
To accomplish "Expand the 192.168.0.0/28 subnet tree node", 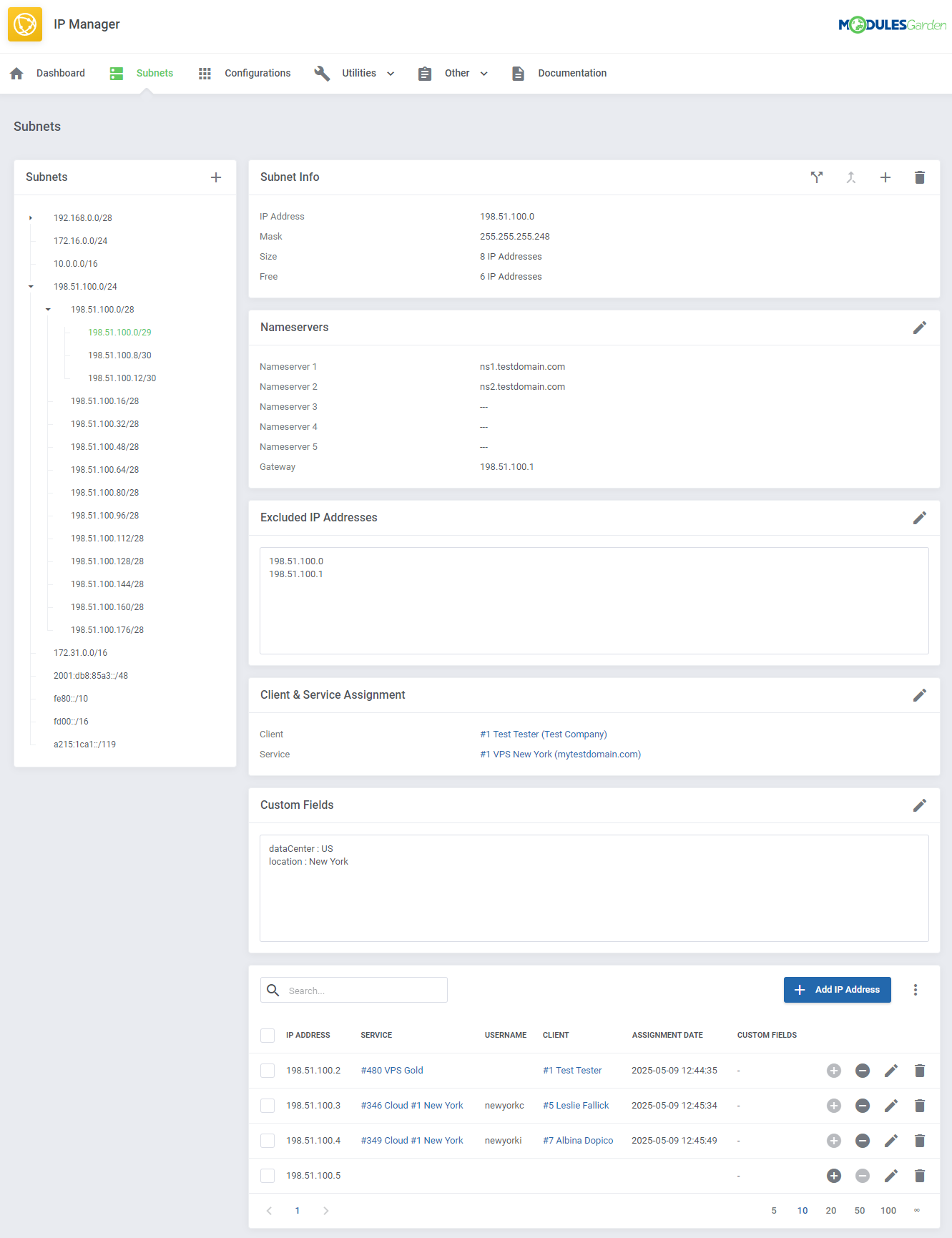I will [31, 218].
